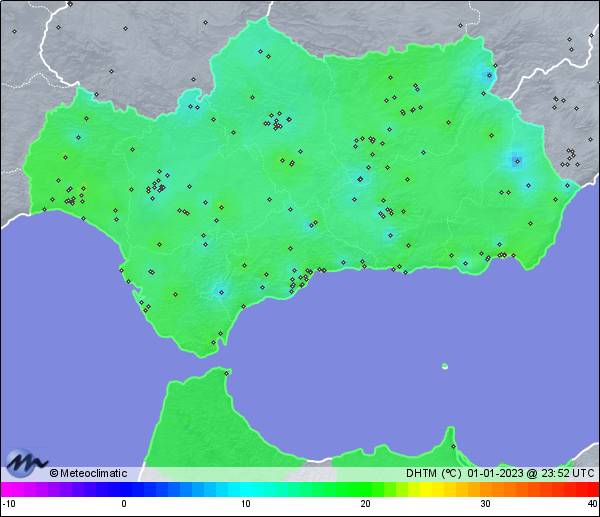Click the 0 label on temperature scale

tap(124, 504)
